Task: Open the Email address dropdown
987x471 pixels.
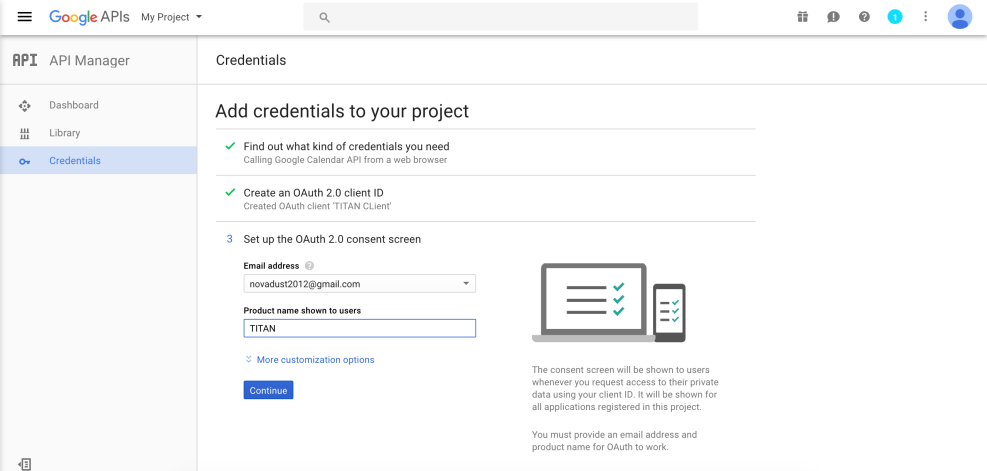Action: tap(359, 284)
